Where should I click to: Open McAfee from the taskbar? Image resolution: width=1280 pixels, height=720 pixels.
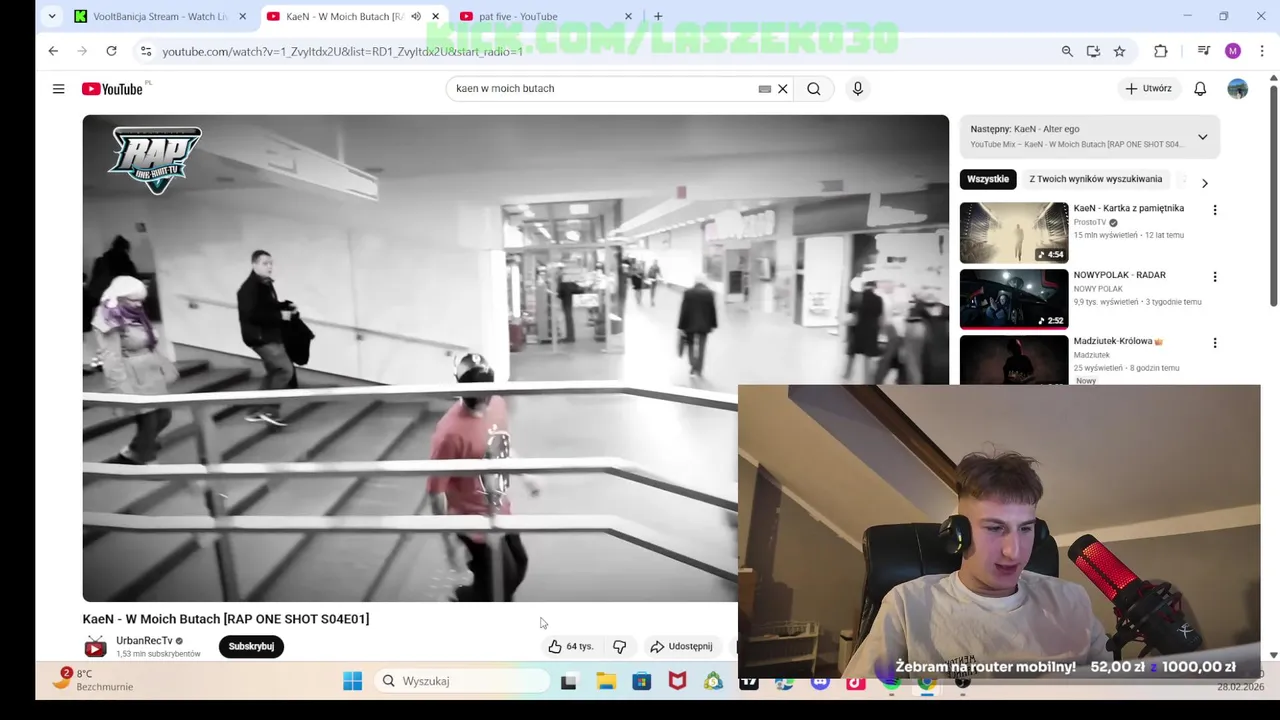[x=678, y=681]
